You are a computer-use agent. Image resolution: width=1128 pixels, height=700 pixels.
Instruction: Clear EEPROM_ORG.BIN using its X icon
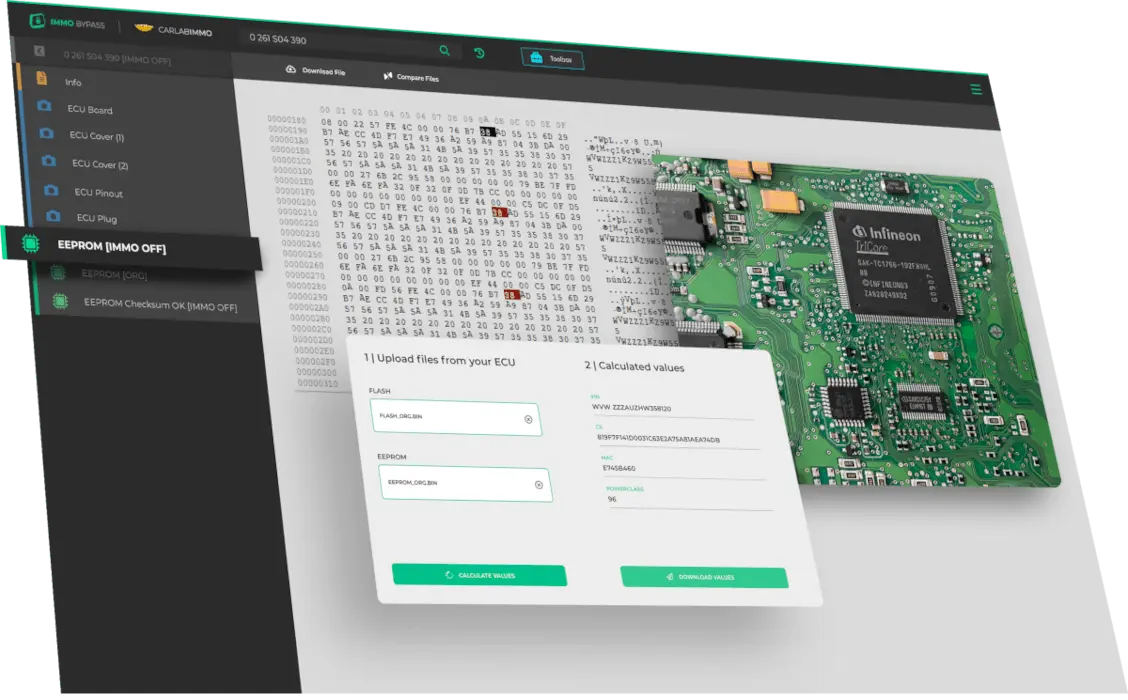[x=539, y=484]
